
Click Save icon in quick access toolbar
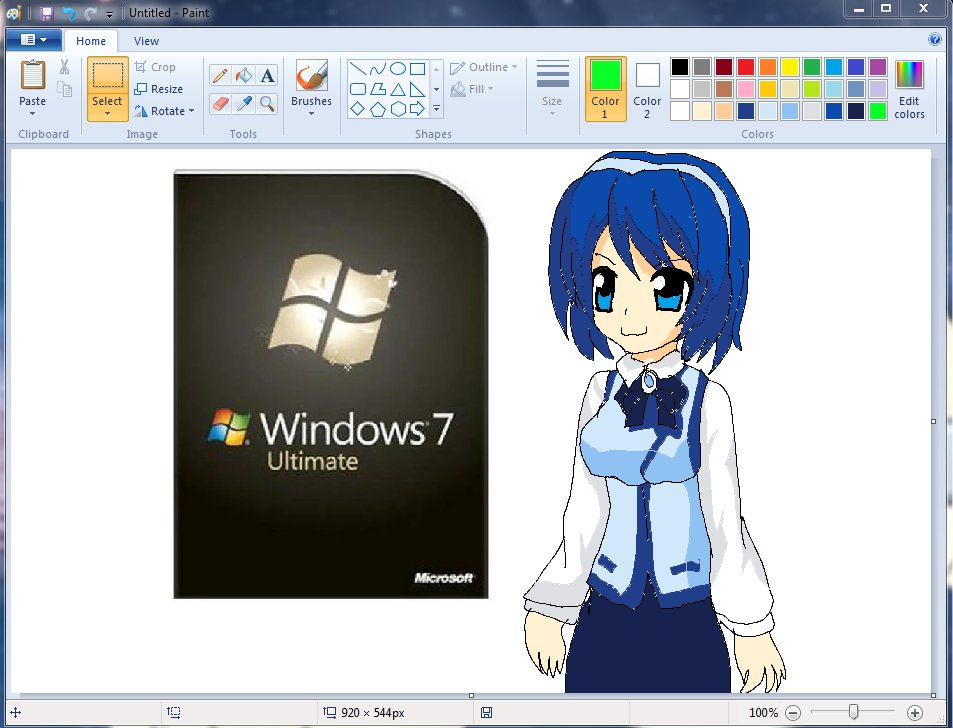(x=47, y=13)
